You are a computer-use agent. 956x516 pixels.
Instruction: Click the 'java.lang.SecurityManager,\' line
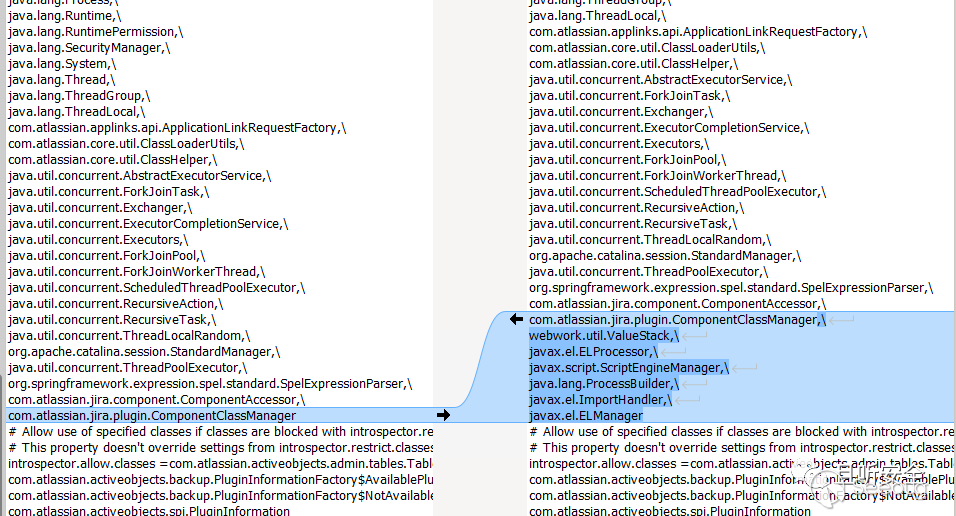pos(89,48)
